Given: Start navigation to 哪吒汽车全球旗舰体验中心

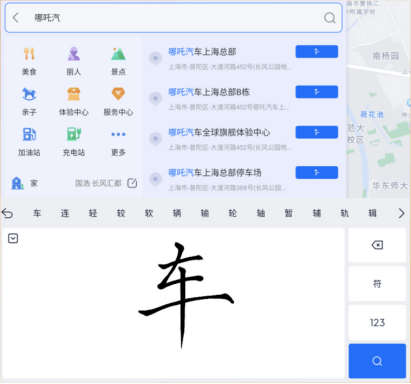Looking at the screenshot, I should [x=317, y=132].
